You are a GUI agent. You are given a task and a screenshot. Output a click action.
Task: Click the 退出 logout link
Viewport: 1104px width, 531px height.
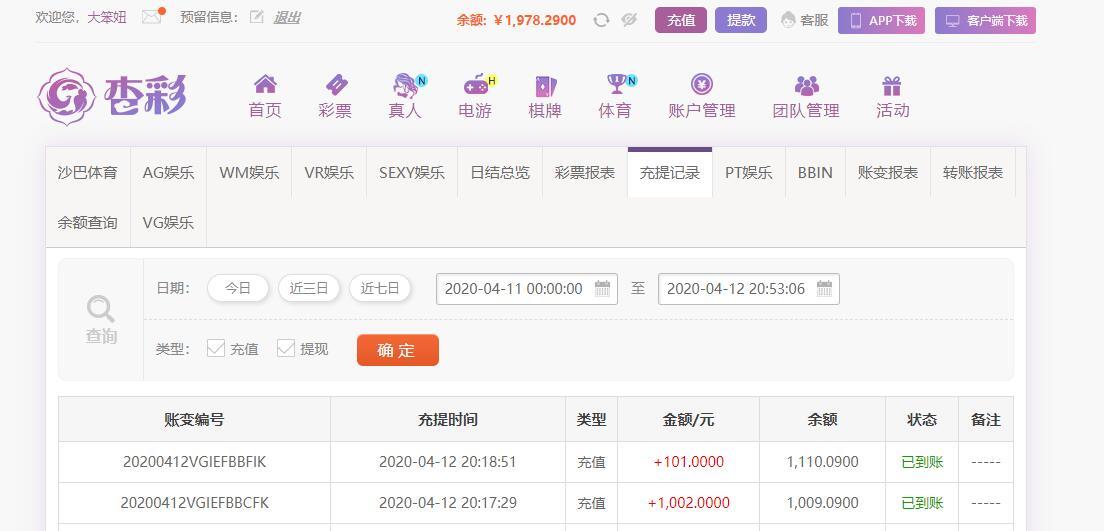point(287,18)
